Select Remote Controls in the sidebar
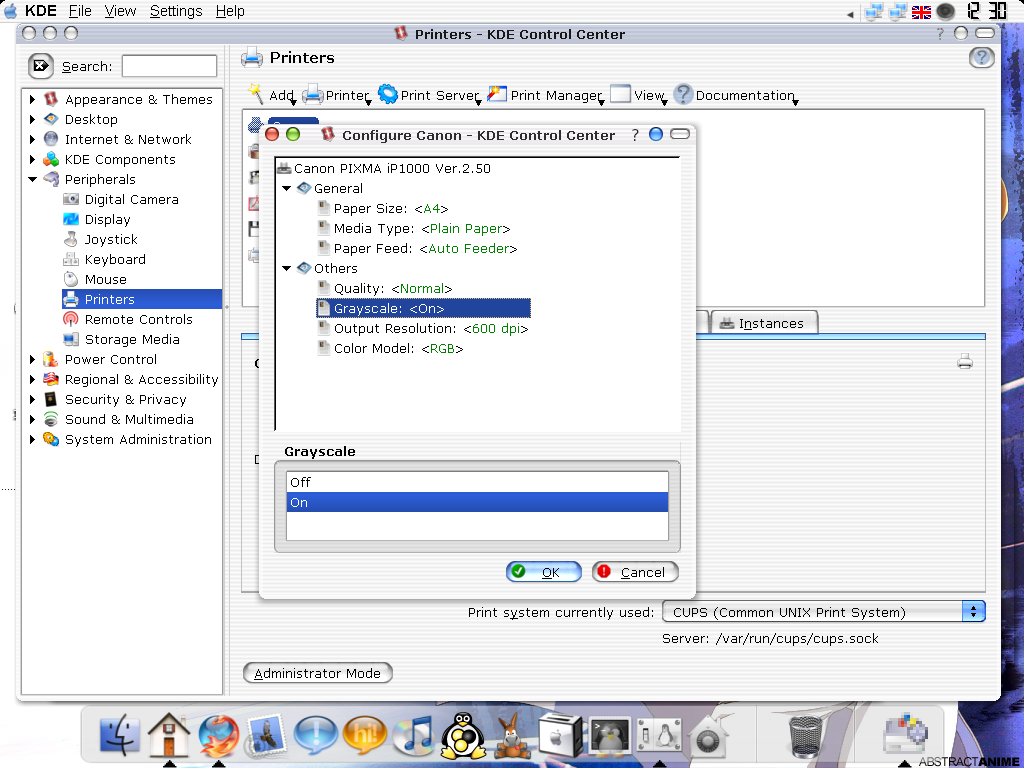The height and width of the screenshot is (768, 1024). point(138,319)
